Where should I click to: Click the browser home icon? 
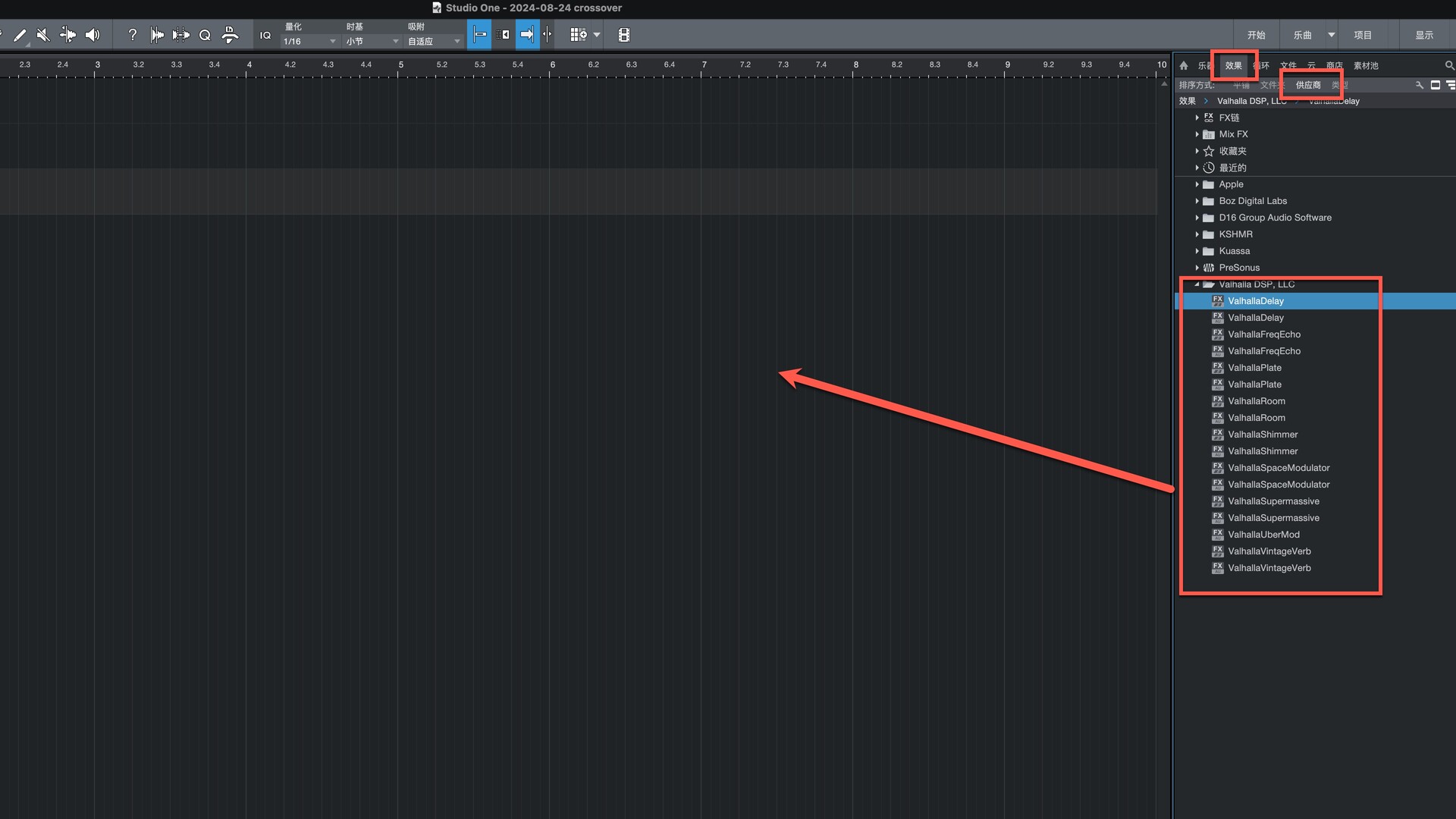pos(1184,66)
